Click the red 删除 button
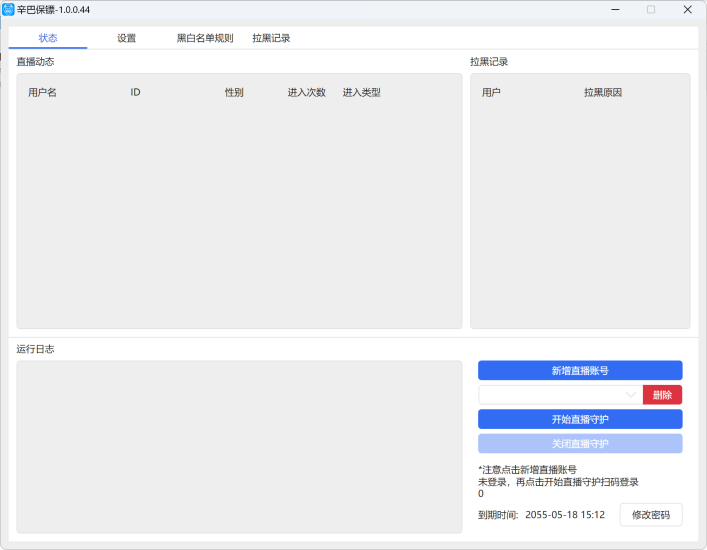The width and height of the screenshot is (707, 550). (662, 395)
